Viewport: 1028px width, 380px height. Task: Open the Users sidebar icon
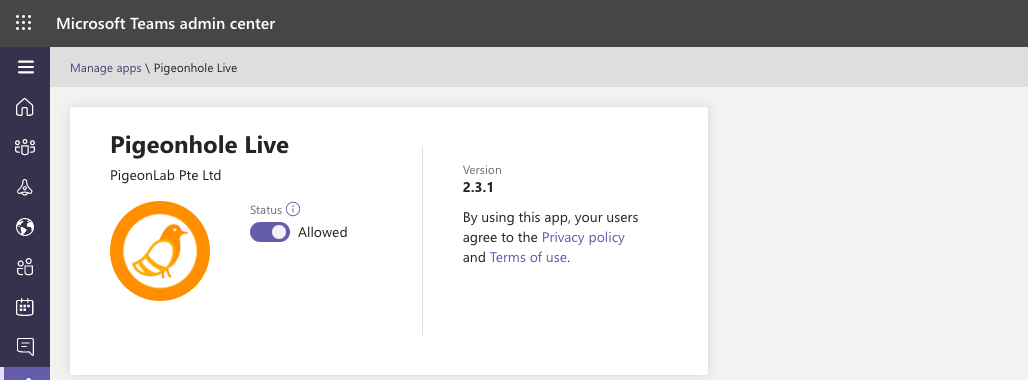(25, 267)
